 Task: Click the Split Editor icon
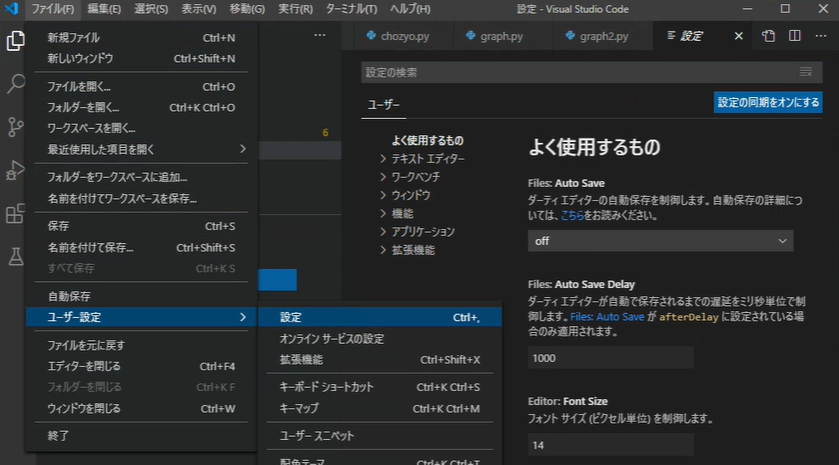(795, 36)
